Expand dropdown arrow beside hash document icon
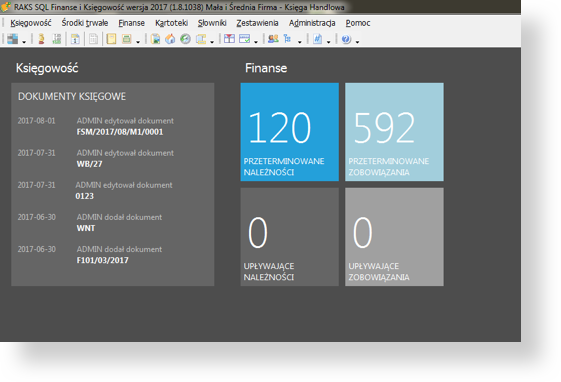Screen dimensions: 561x382 click(x=328, y=42)
